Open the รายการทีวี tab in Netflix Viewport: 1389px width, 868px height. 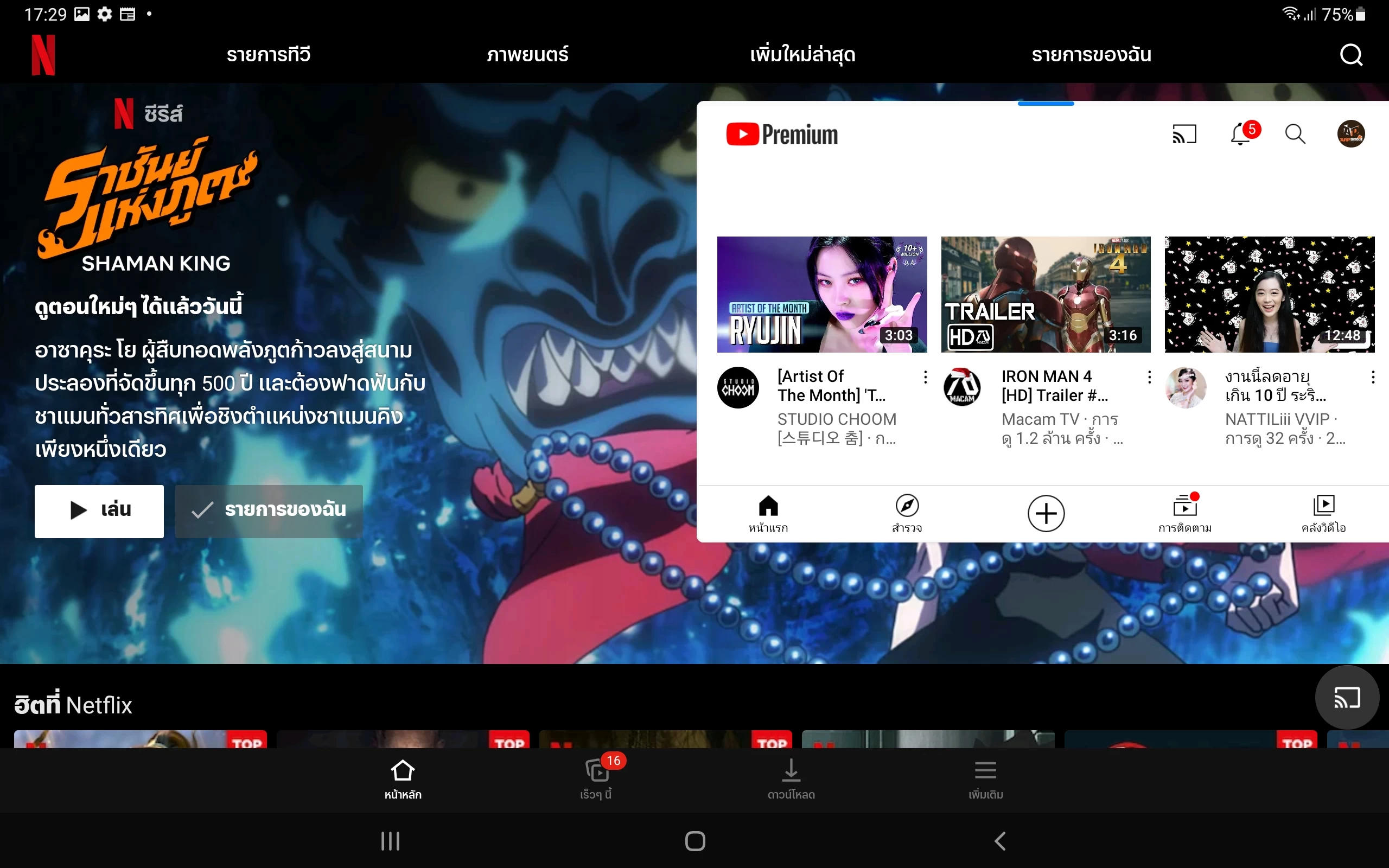pyautogui.click(x=268, y=55)
